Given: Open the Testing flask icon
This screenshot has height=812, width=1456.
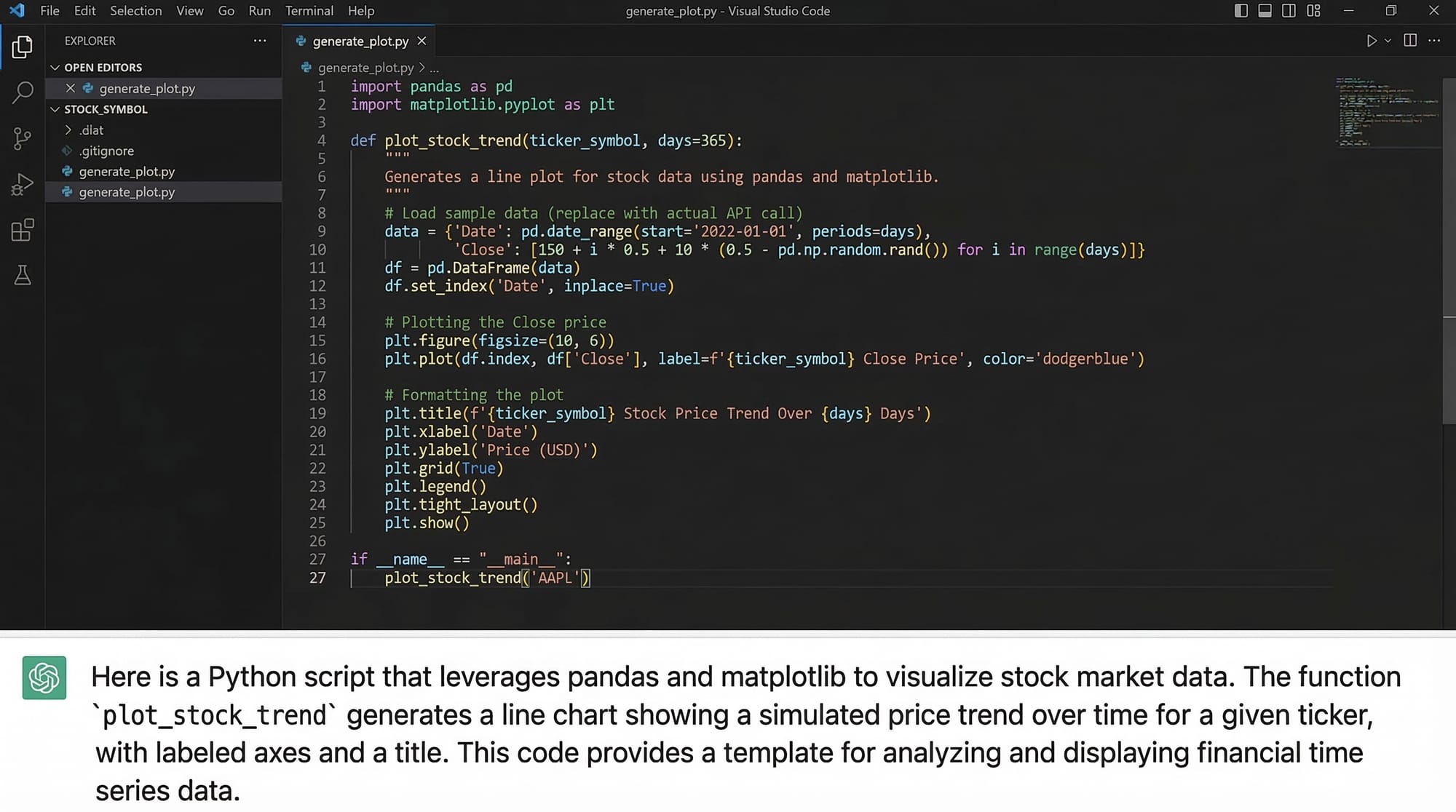Looking at the screenshot, I should coord(22,275).
